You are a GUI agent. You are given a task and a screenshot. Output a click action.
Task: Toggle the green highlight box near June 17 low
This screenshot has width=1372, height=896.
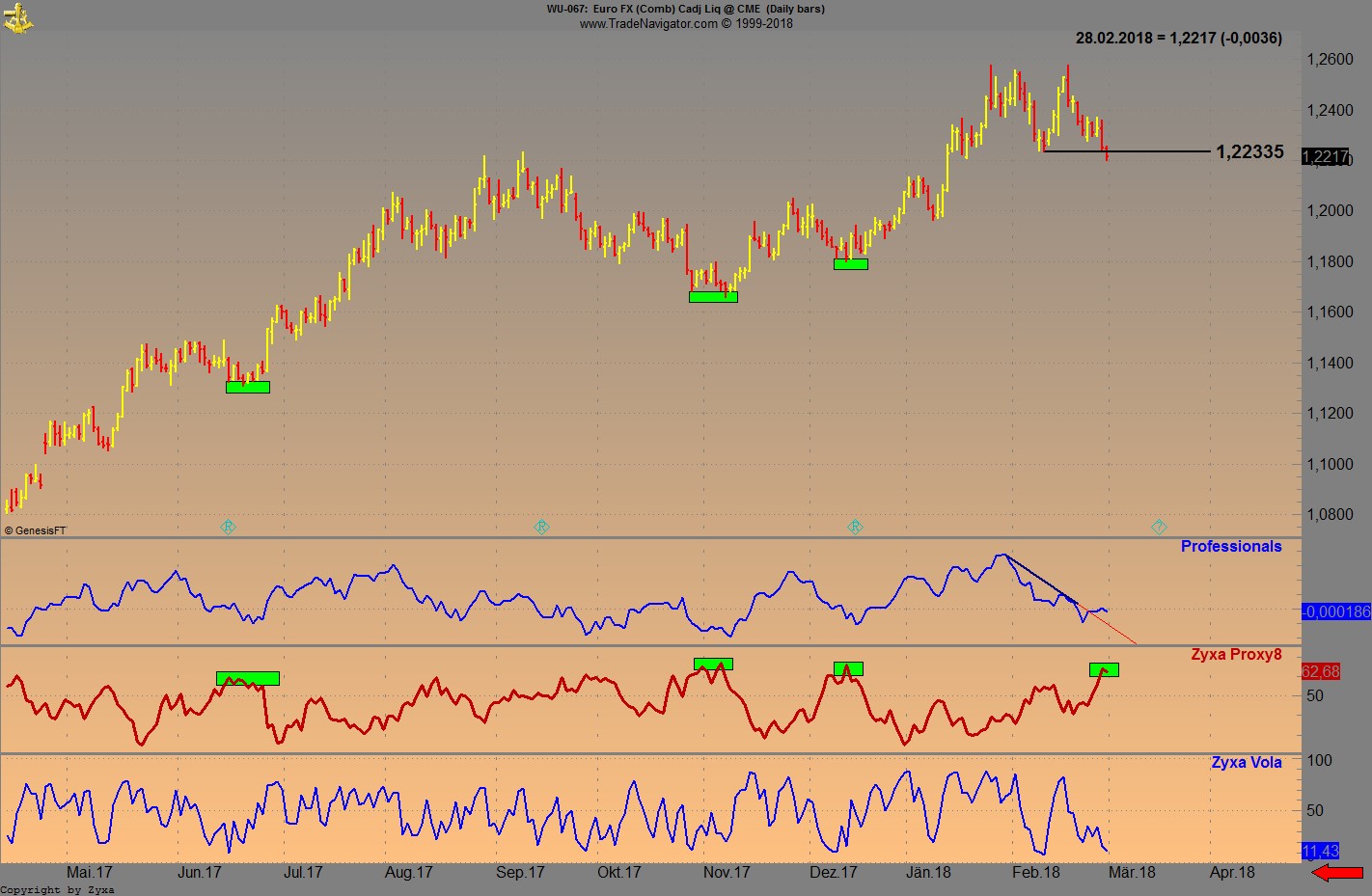click(247, 385)
